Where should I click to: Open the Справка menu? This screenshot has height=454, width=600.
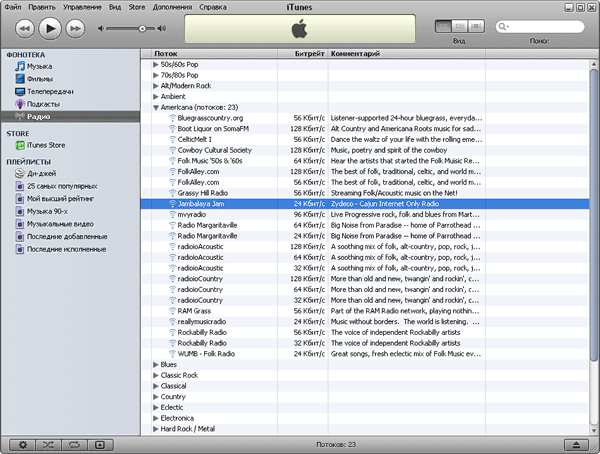pos(213,7)
